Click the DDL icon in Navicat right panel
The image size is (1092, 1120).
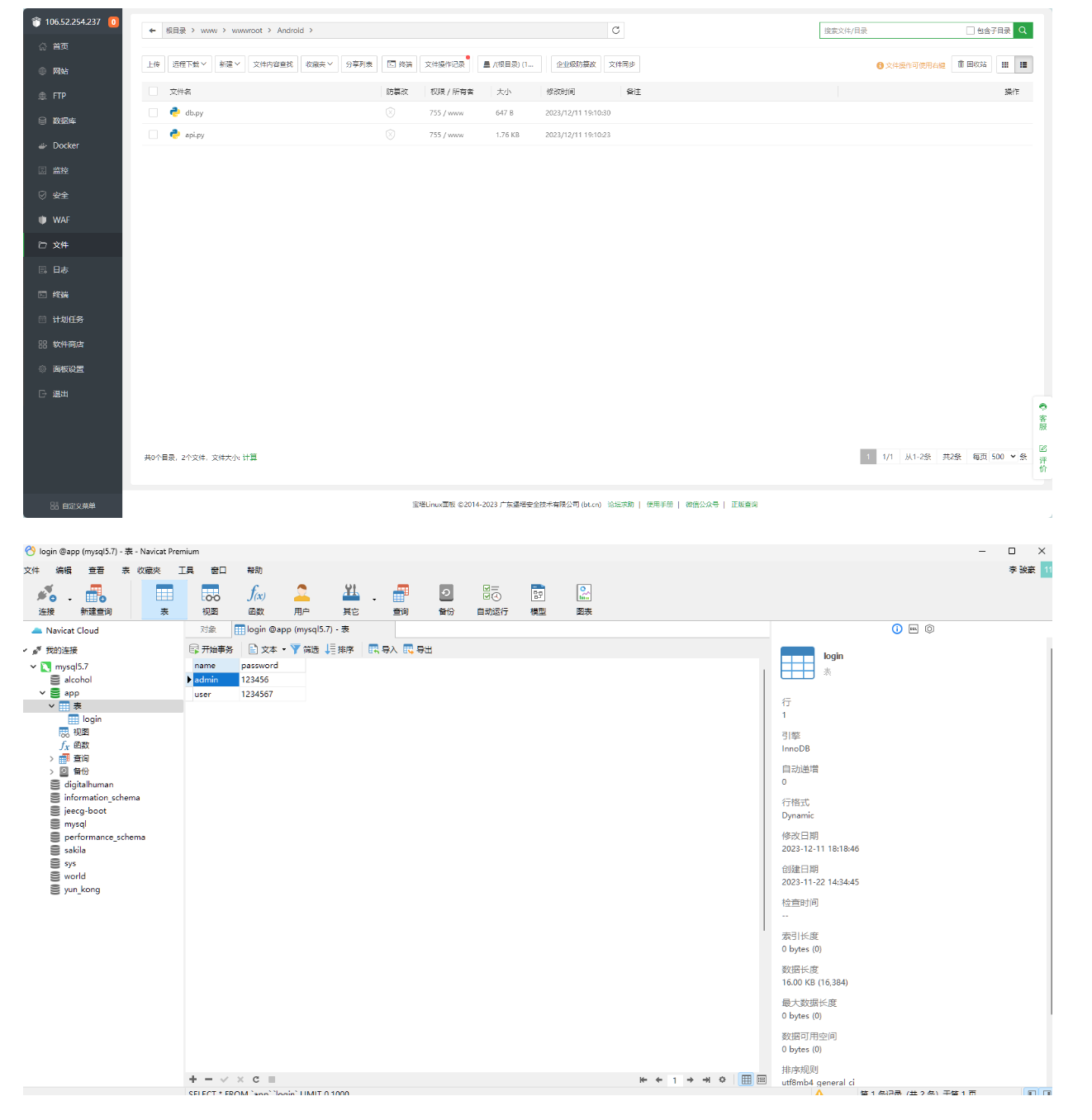(914, 629)
